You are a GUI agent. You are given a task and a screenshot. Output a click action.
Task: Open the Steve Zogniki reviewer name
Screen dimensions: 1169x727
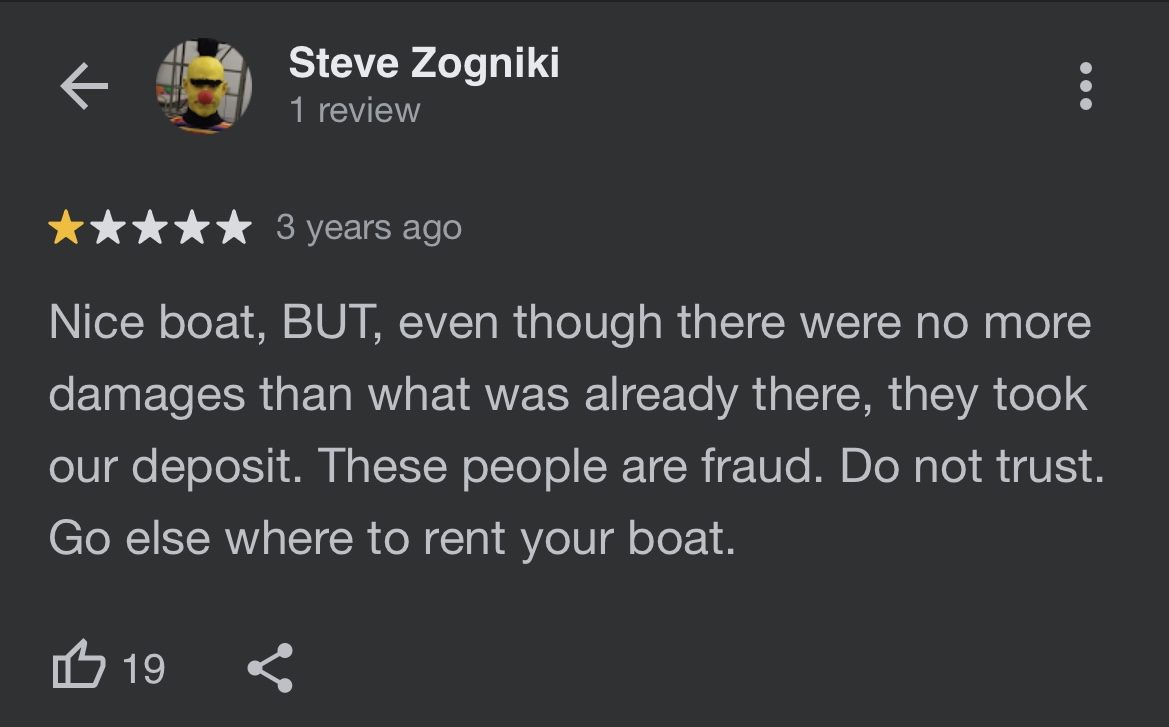click(423, 63)
